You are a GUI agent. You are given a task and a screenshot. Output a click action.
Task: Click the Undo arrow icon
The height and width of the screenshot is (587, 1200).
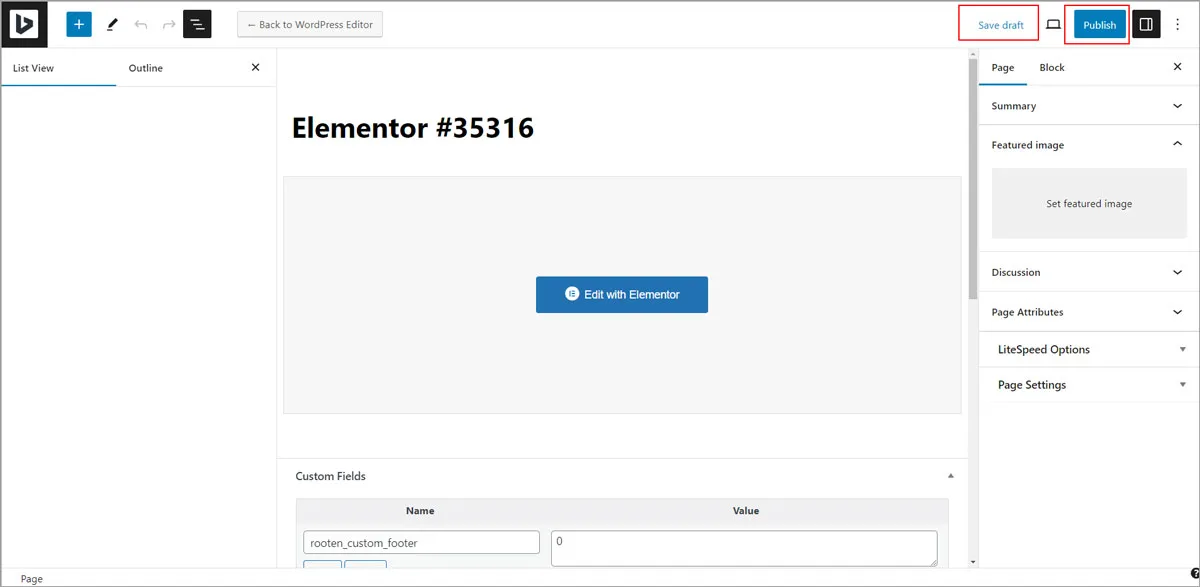pos(141,24)
